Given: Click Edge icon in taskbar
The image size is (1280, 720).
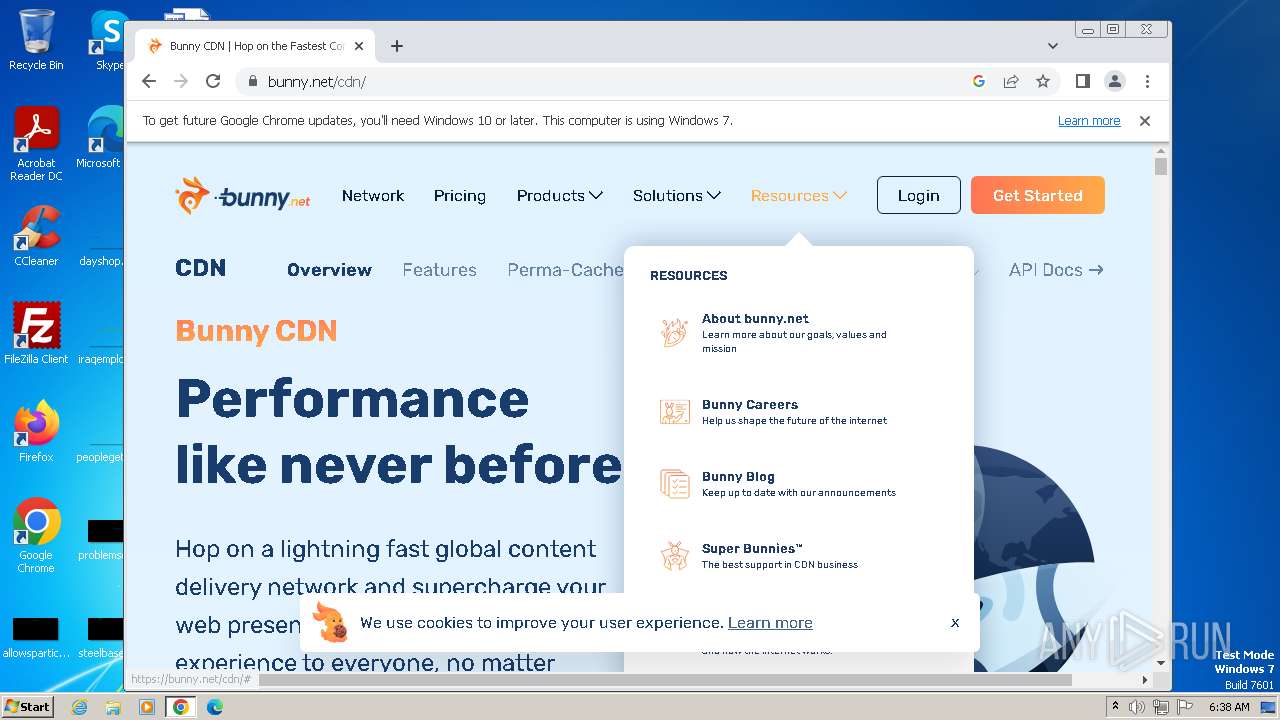Looking at the screenshot, I should pyautogui.click(x=214, y=707).
